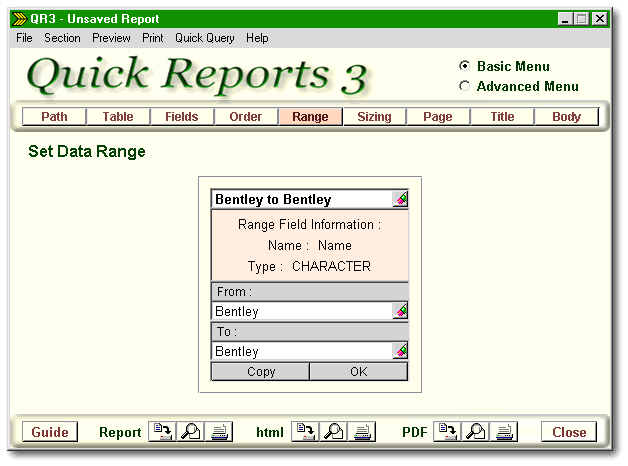Switch to the Order tab
Screen dimensions: 628x466
click(x=246, y=116)
